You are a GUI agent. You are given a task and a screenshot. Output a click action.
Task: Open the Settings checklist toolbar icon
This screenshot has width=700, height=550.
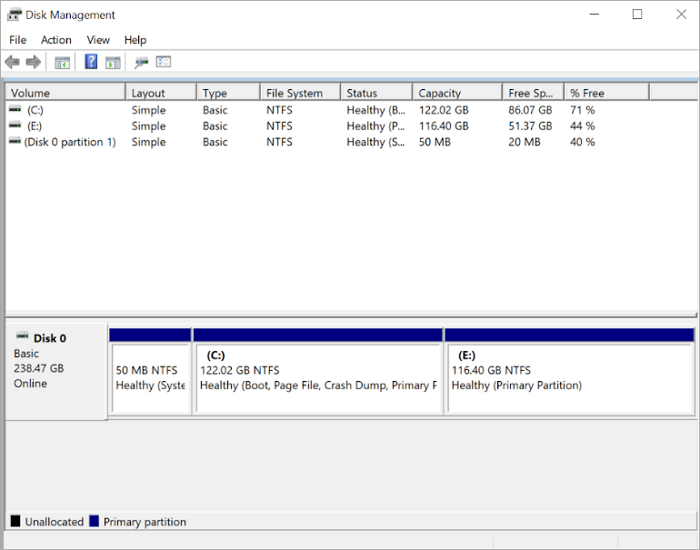(x=163, y=62)
